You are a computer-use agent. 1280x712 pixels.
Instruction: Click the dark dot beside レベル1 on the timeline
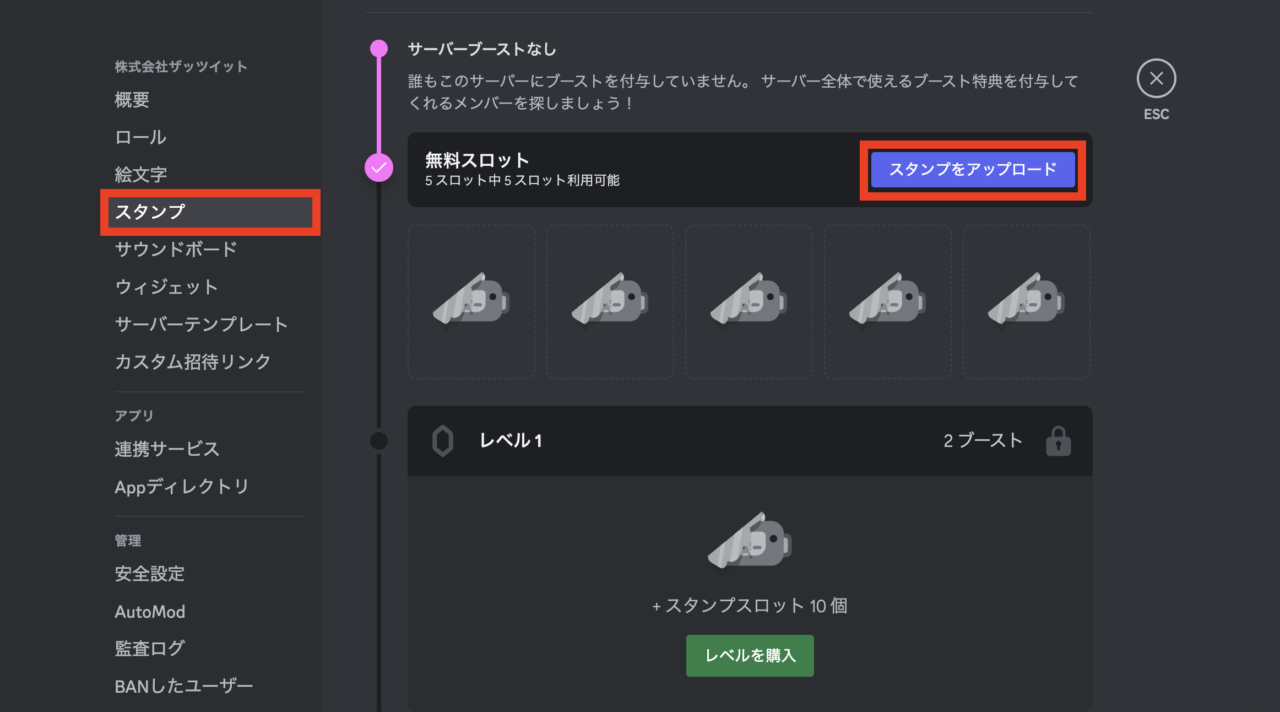pos(378,440)
